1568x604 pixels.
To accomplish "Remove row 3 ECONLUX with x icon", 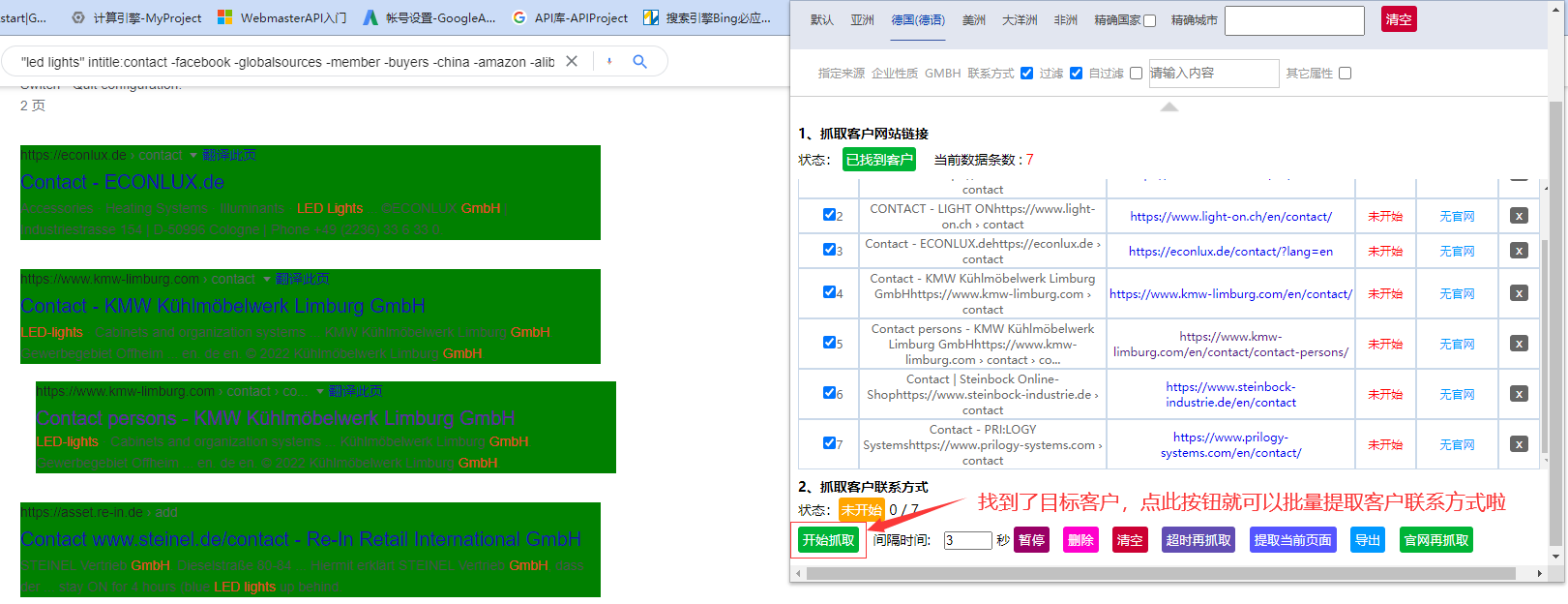I will (x=1519, y=251).
